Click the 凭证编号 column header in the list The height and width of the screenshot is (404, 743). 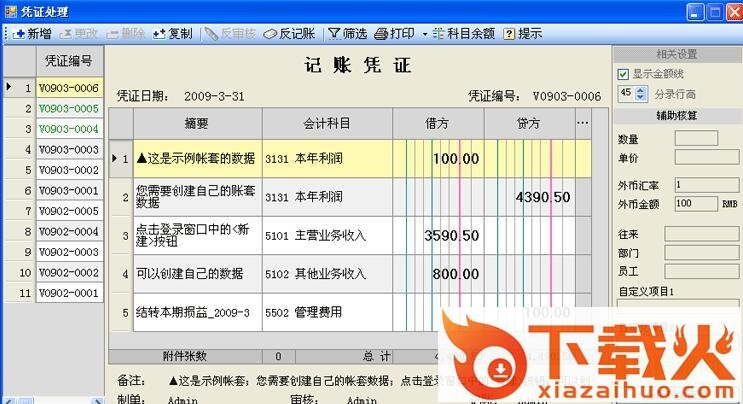coord(69,61)
